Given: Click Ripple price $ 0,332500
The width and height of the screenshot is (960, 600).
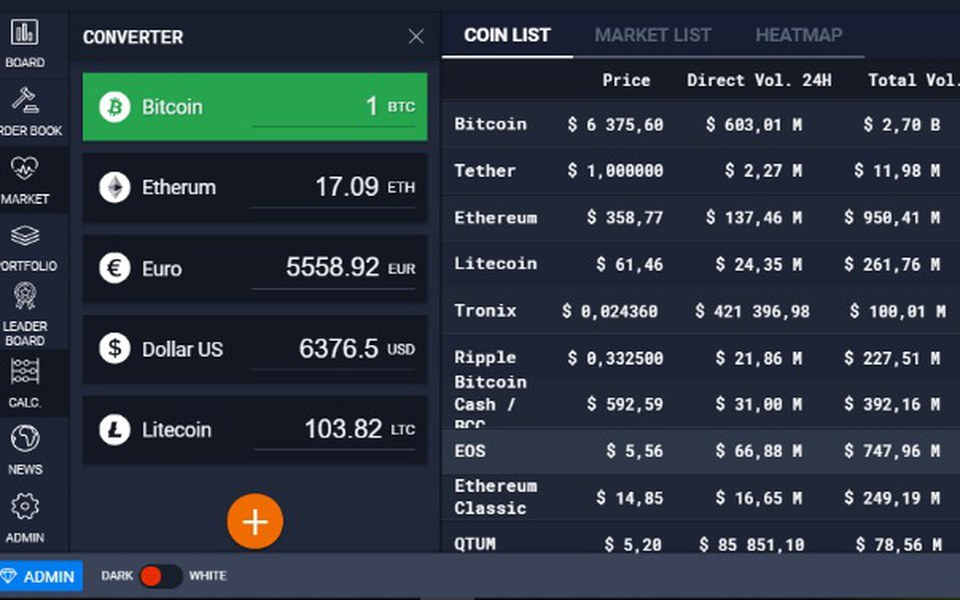Looking at the screenshot, I should [x=615, y=358].
